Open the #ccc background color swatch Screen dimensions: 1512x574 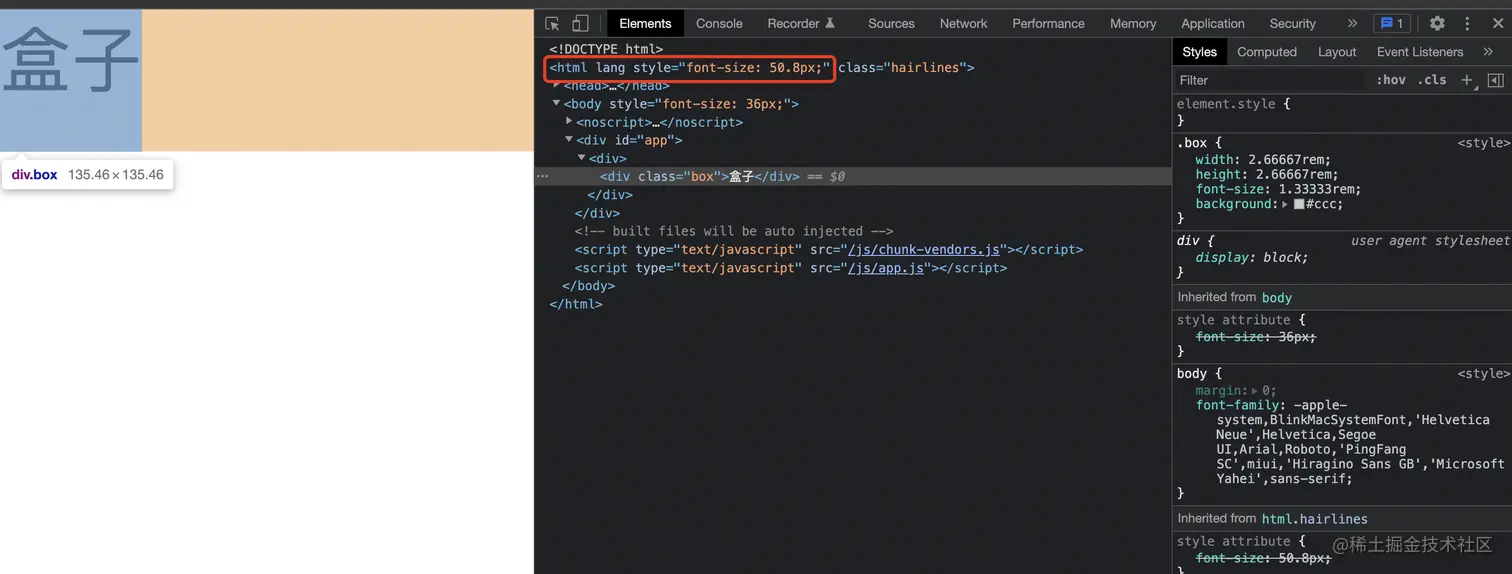tap(1299, 204)
